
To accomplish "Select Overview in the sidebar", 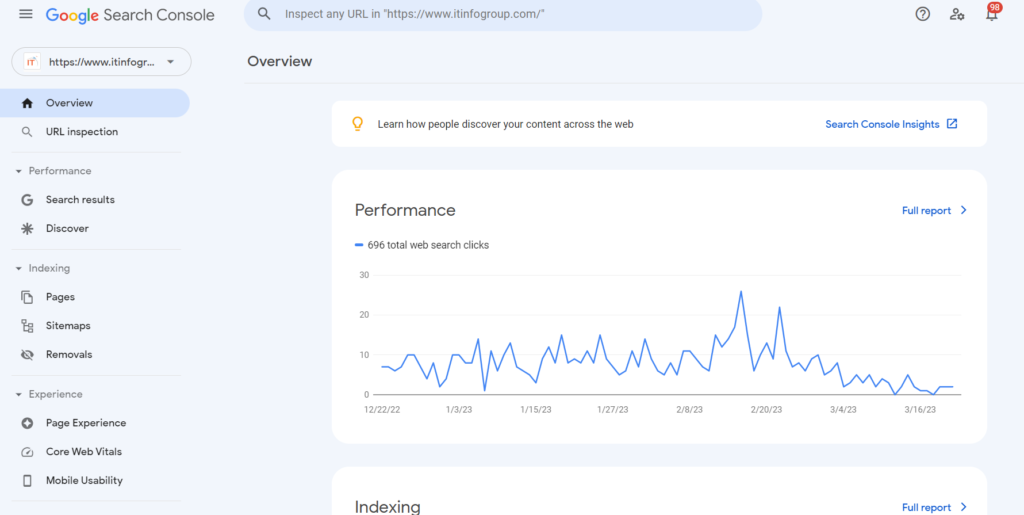I will click(95, 103).
